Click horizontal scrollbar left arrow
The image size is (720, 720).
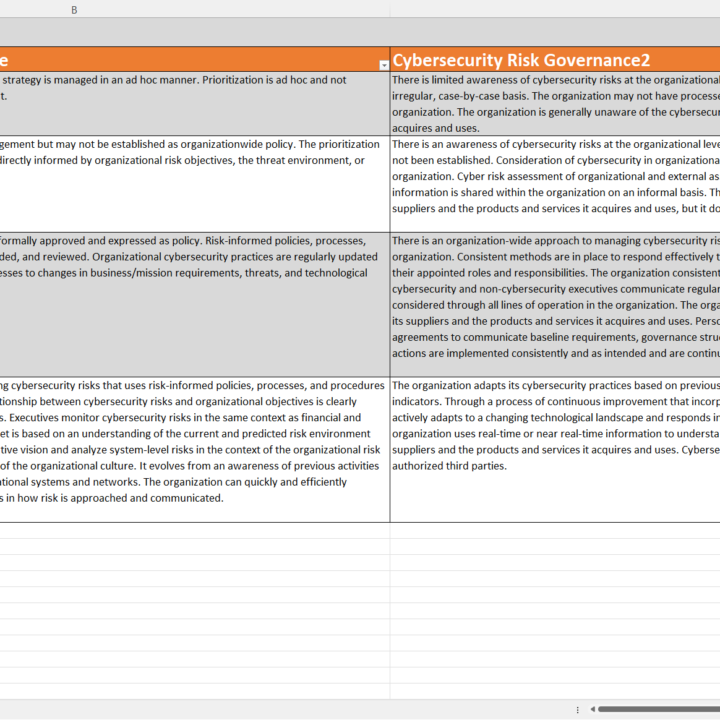(x=592, y=709)
